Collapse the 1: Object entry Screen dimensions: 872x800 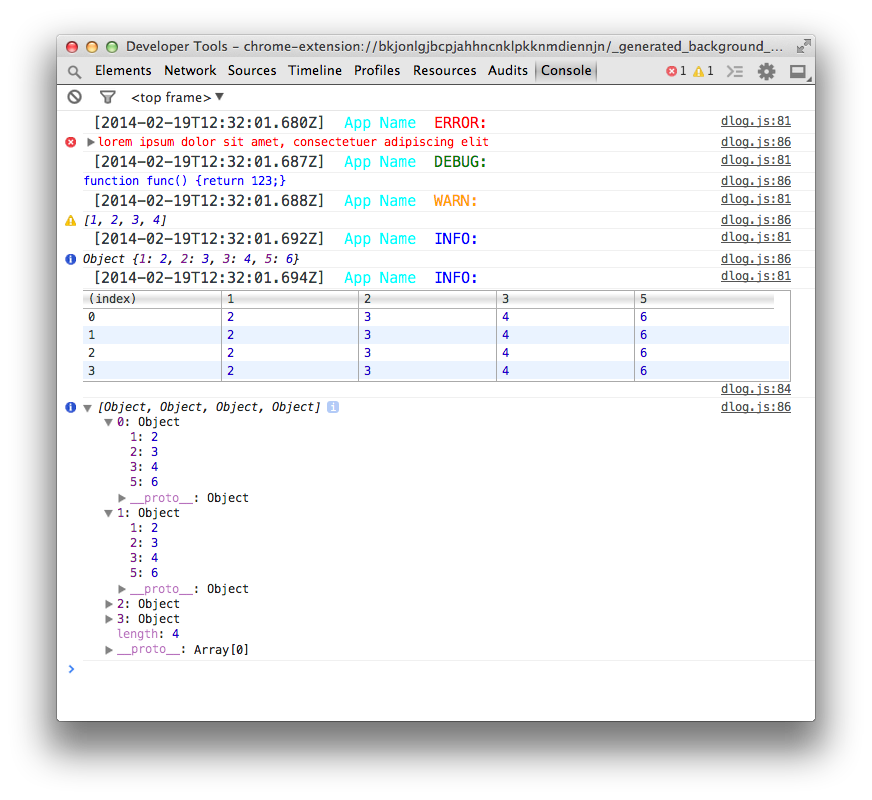108,513
